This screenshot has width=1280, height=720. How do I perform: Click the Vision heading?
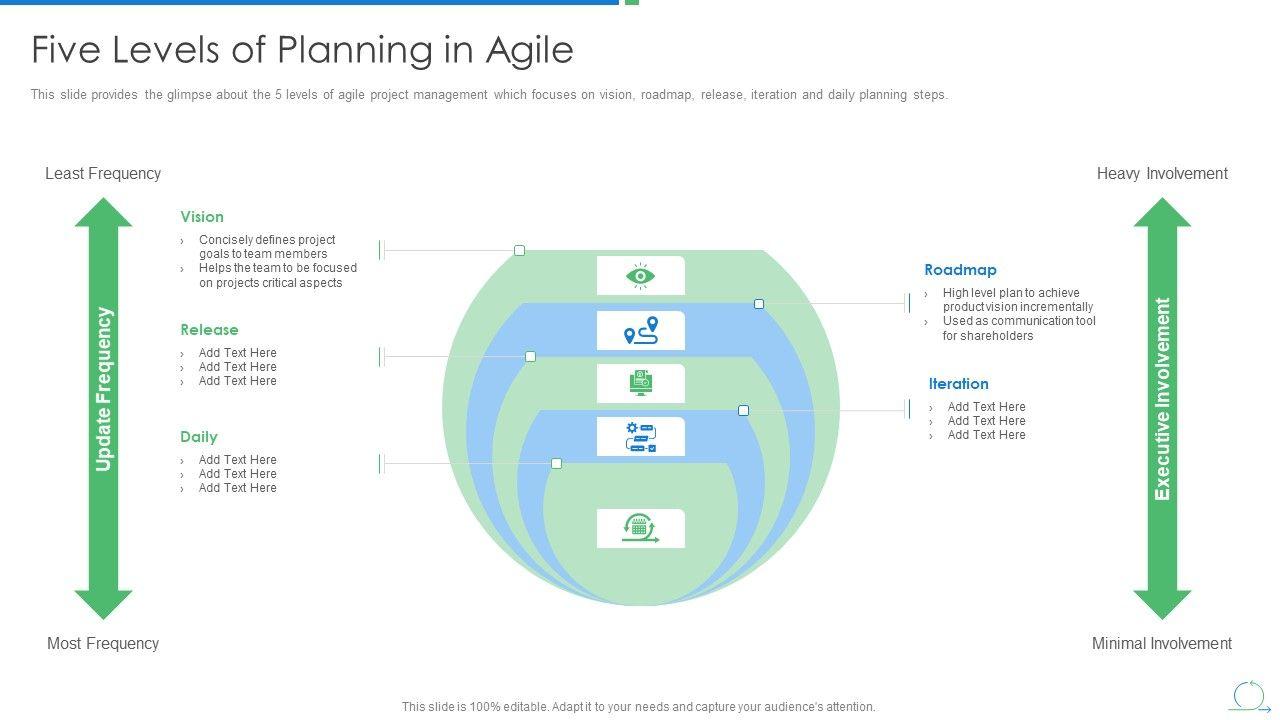tap(202, 217)
